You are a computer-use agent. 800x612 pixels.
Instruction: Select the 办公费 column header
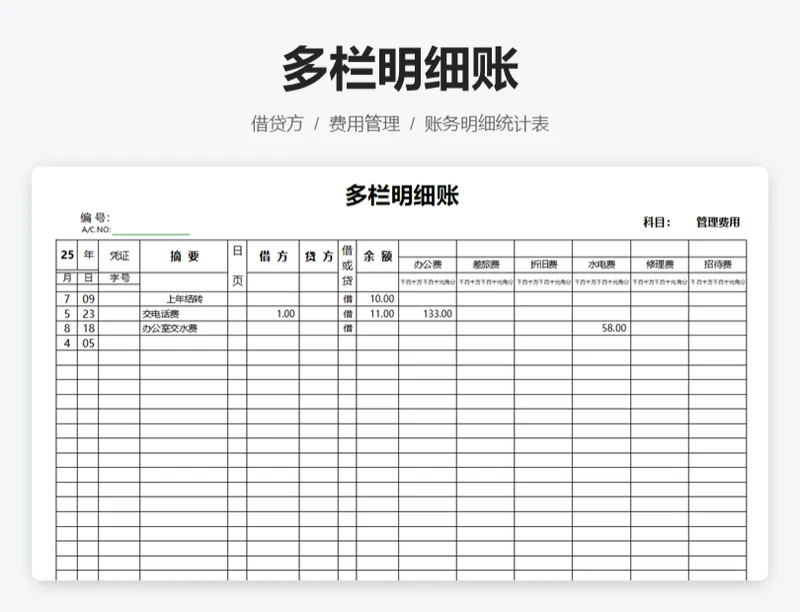[x=428, y=265]
